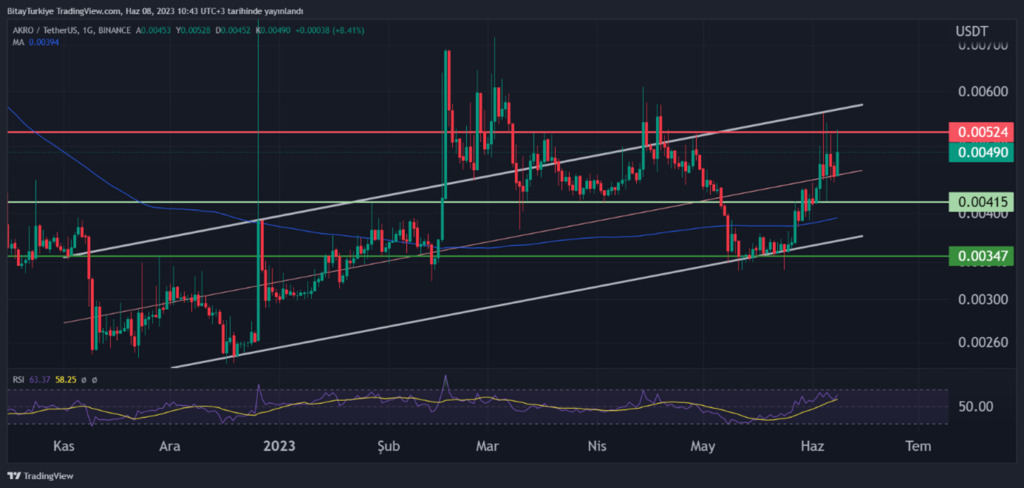Select the 0.00415 light green price label

click(x=984, y=202)
